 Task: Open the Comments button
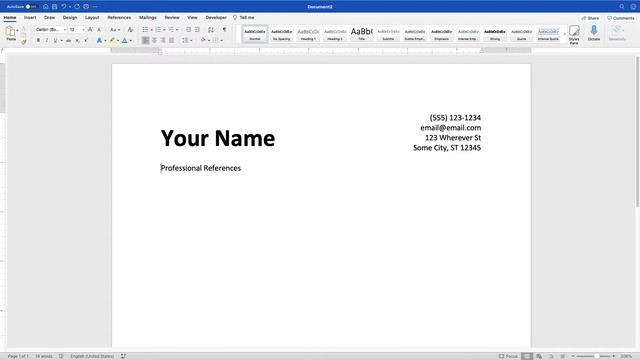tap(621, 18)
